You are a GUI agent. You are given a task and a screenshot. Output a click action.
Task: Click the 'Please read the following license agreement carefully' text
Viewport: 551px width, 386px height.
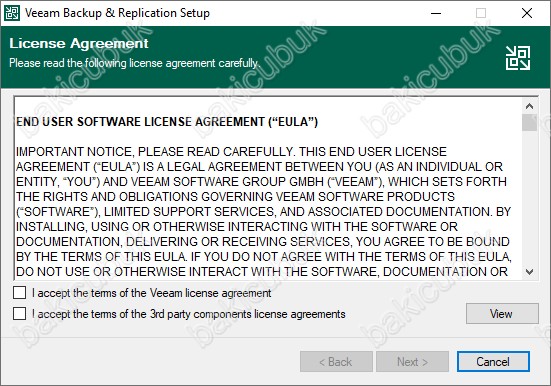(134, 63)
